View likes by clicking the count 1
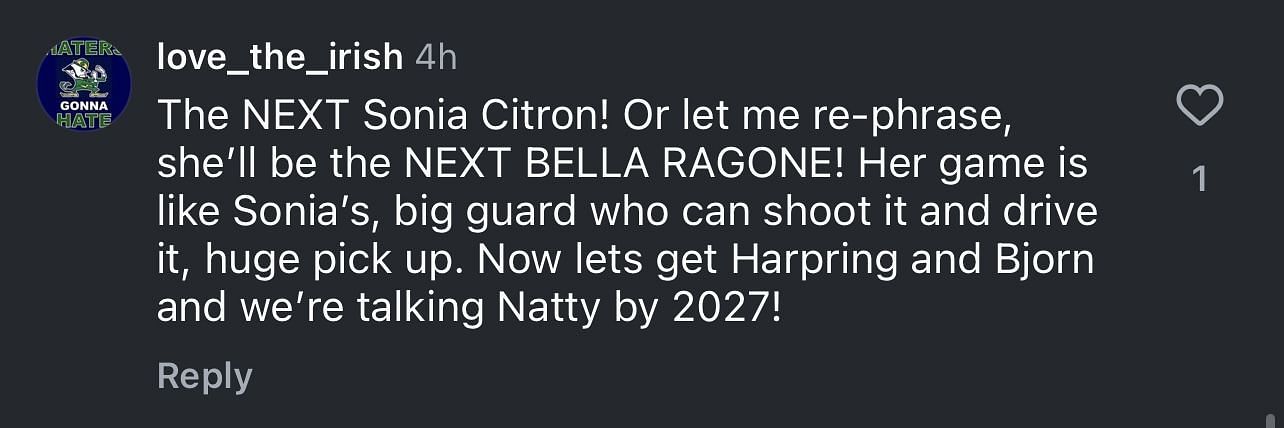1284x428 pixels. [1200, 179]
